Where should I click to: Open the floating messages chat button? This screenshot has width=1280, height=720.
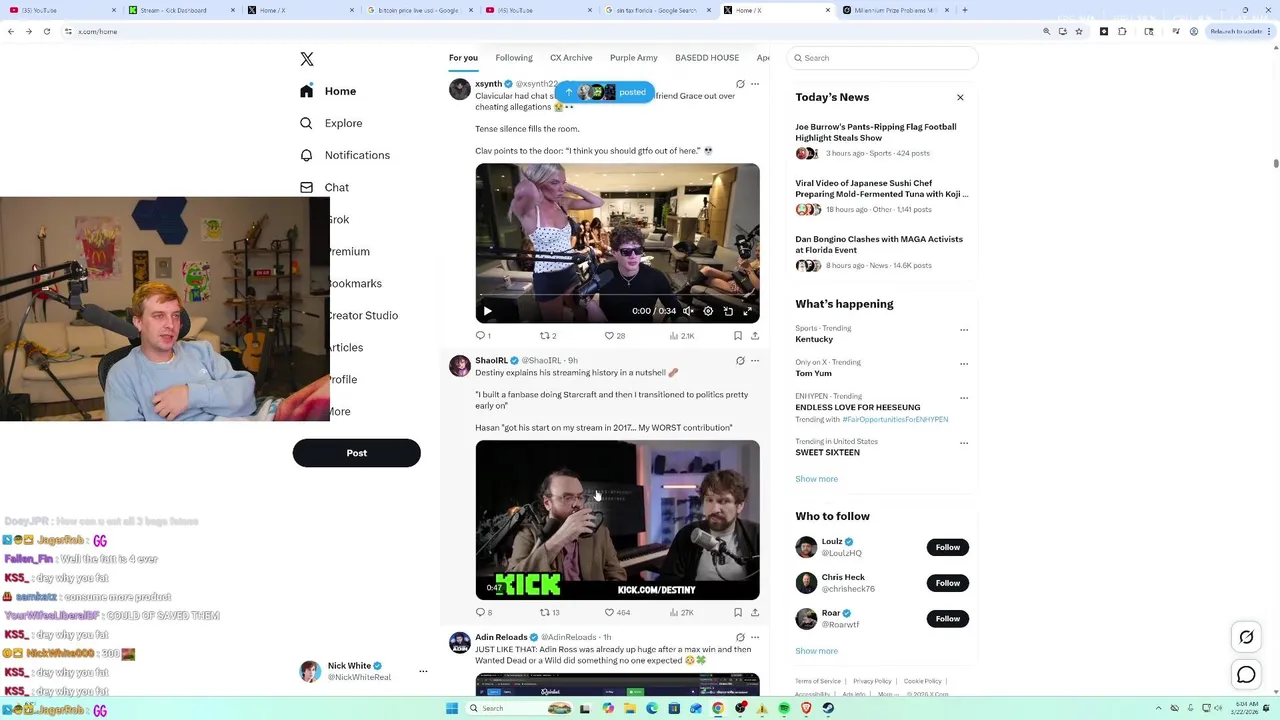pos(1246,675)
